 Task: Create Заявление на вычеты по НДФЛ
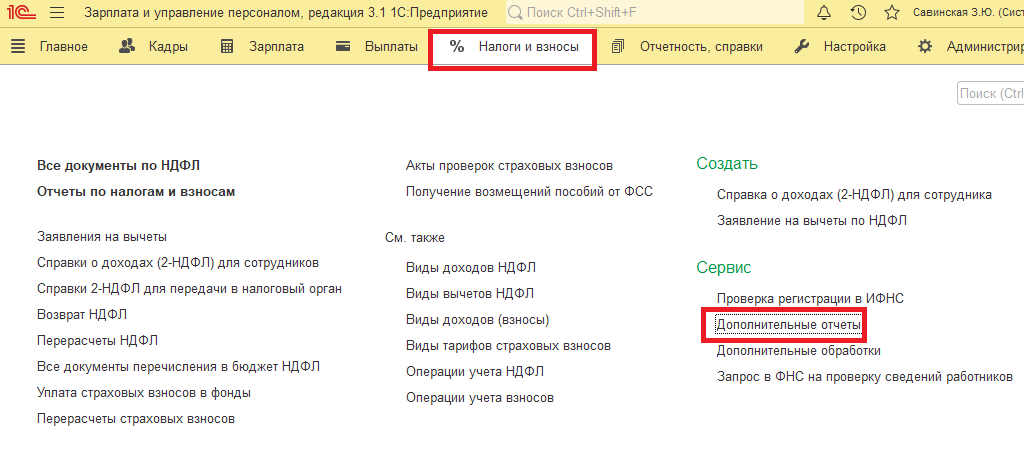(x=812, y=221)
